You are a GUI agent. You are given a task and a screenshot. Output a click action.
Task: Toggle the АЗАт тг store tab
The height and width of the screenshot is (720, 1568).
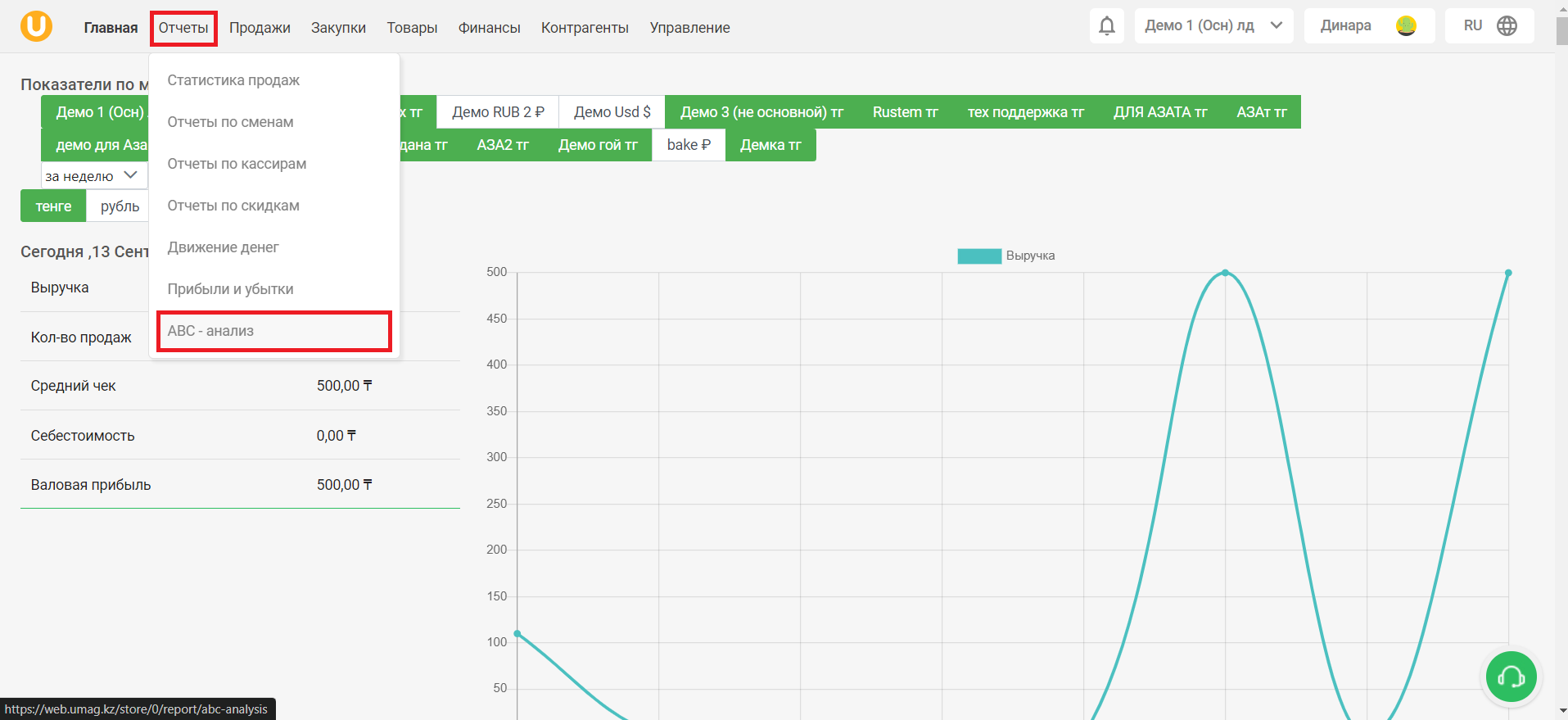coord(1261,112)
